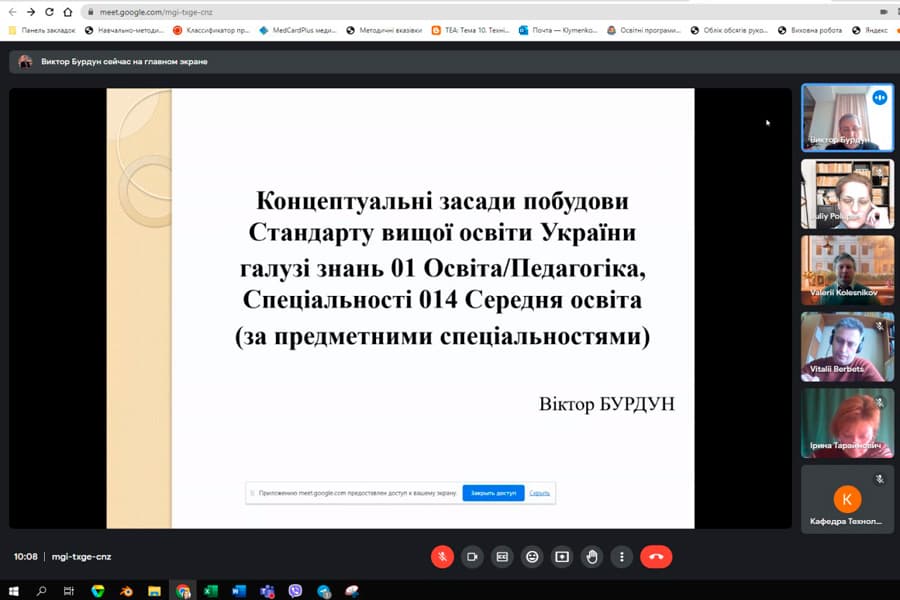
Task: Open 'Облік обсягів руко...' bookmark
Action: tap(729, 30)
